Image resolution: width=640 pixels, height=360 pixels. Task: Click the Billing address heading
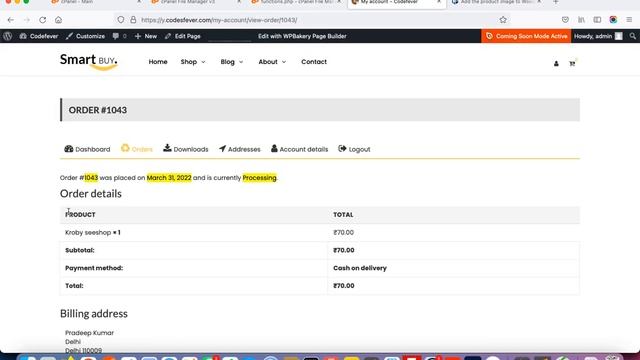(x=94, y=313)
